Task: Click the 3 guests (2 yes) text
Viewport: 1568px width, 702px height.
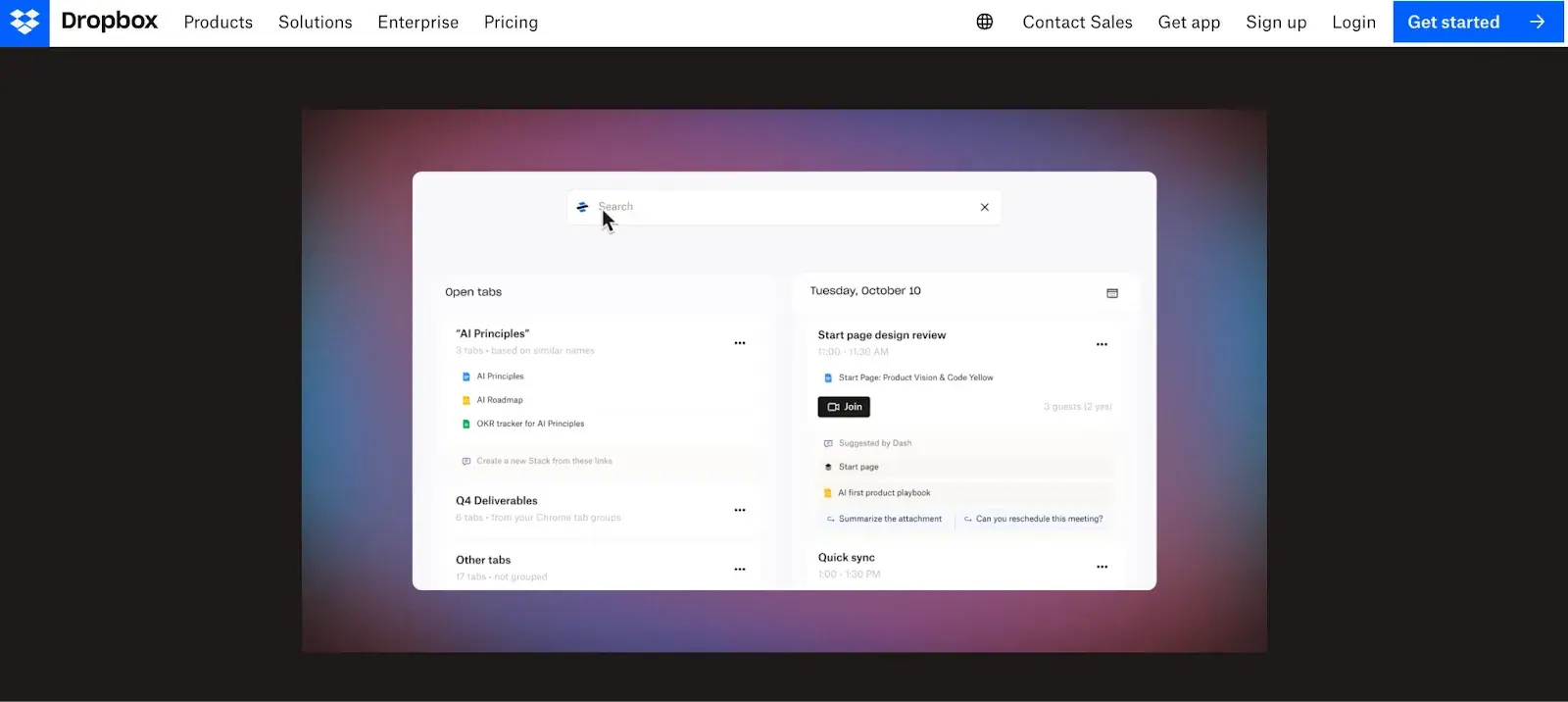Action: (1078, 407)
